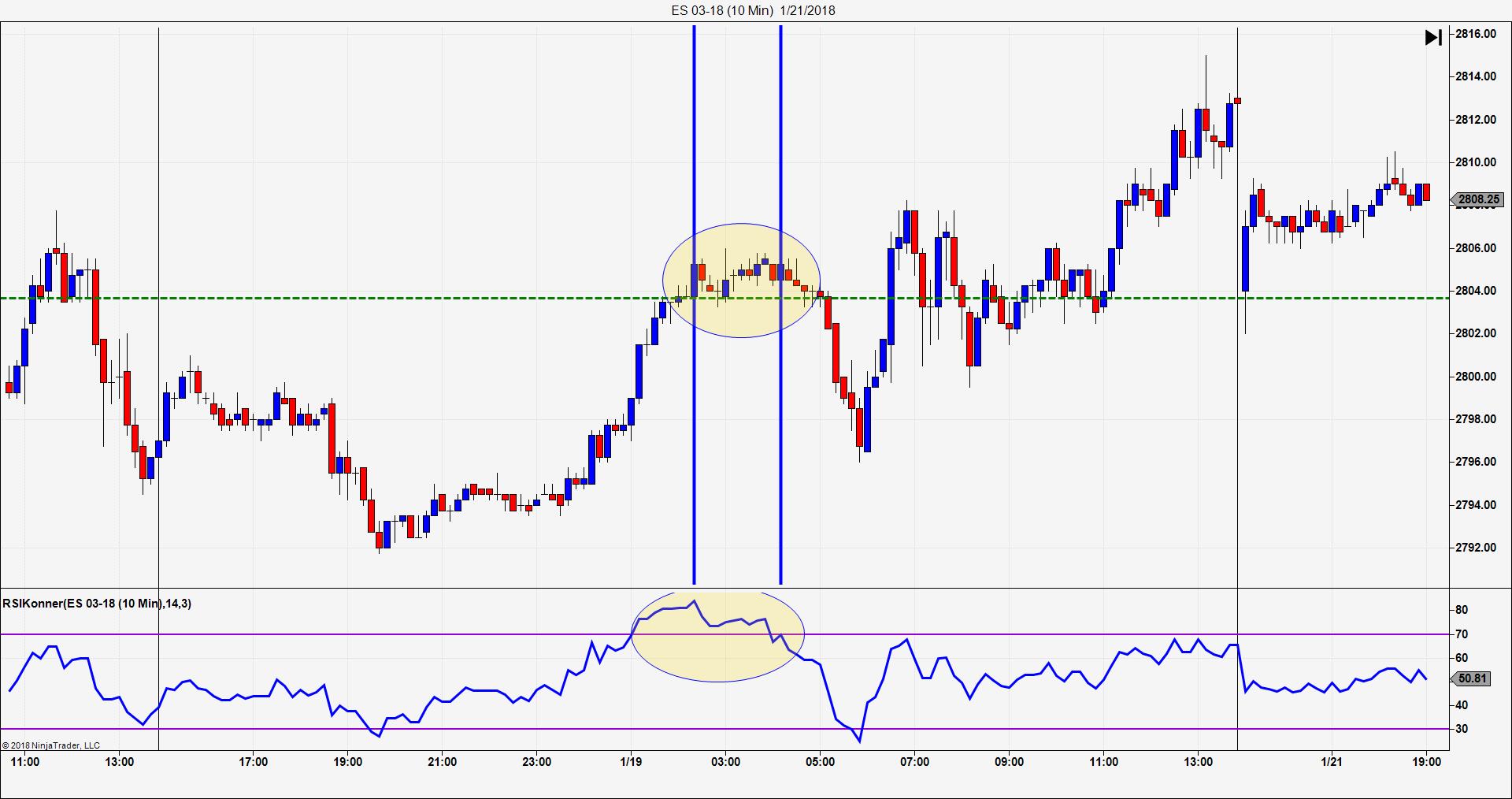
Task: Click the 2800.00 price axis label
Action: [x=1476, y=377]
